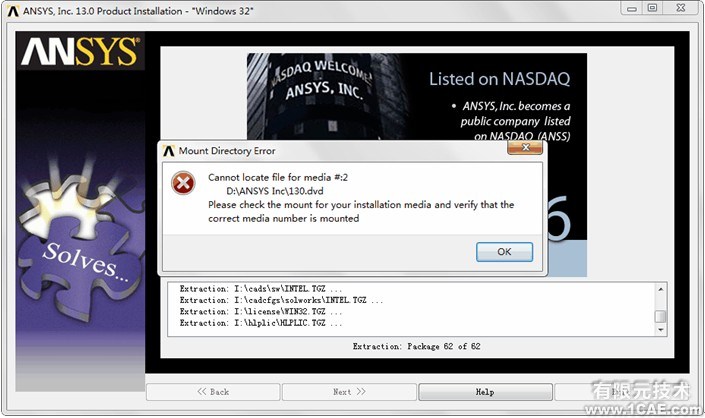The image size is (705, 418).
Task: Maximize the ANSYS installation window
Action: click(x=653, y=8)
